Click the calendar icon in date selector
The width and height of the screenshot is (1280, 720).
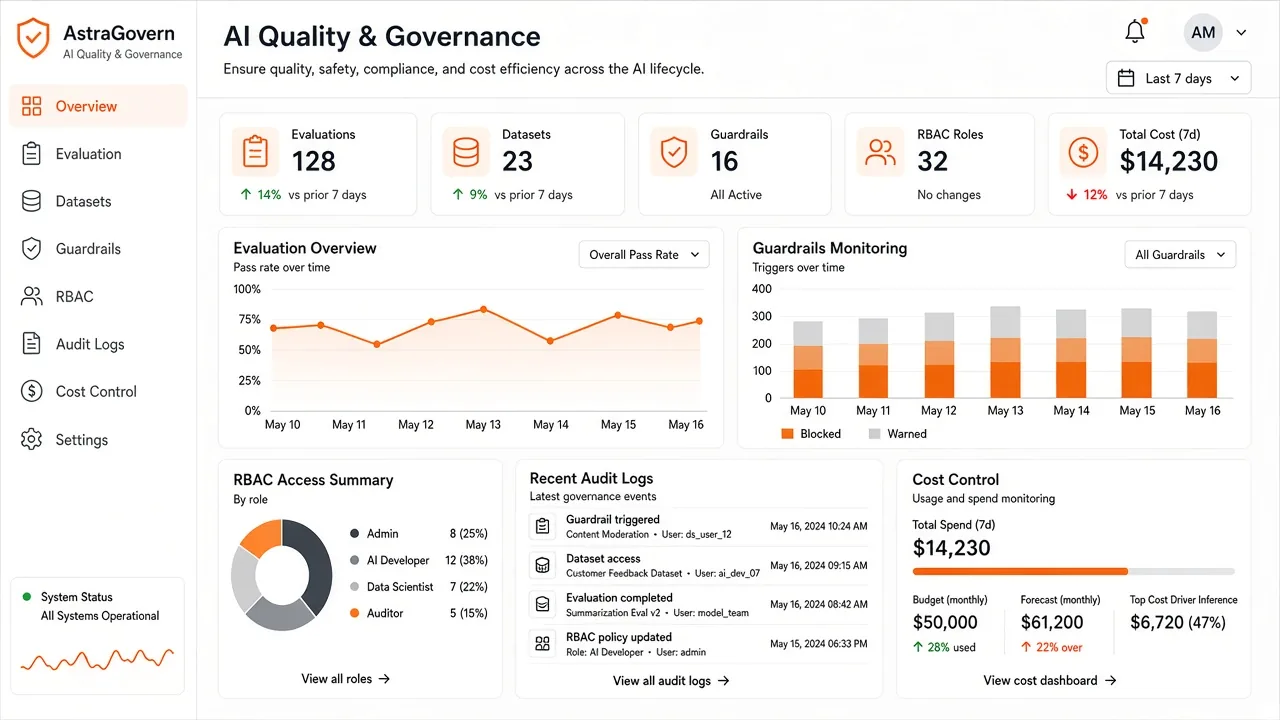coord(1126,78)
